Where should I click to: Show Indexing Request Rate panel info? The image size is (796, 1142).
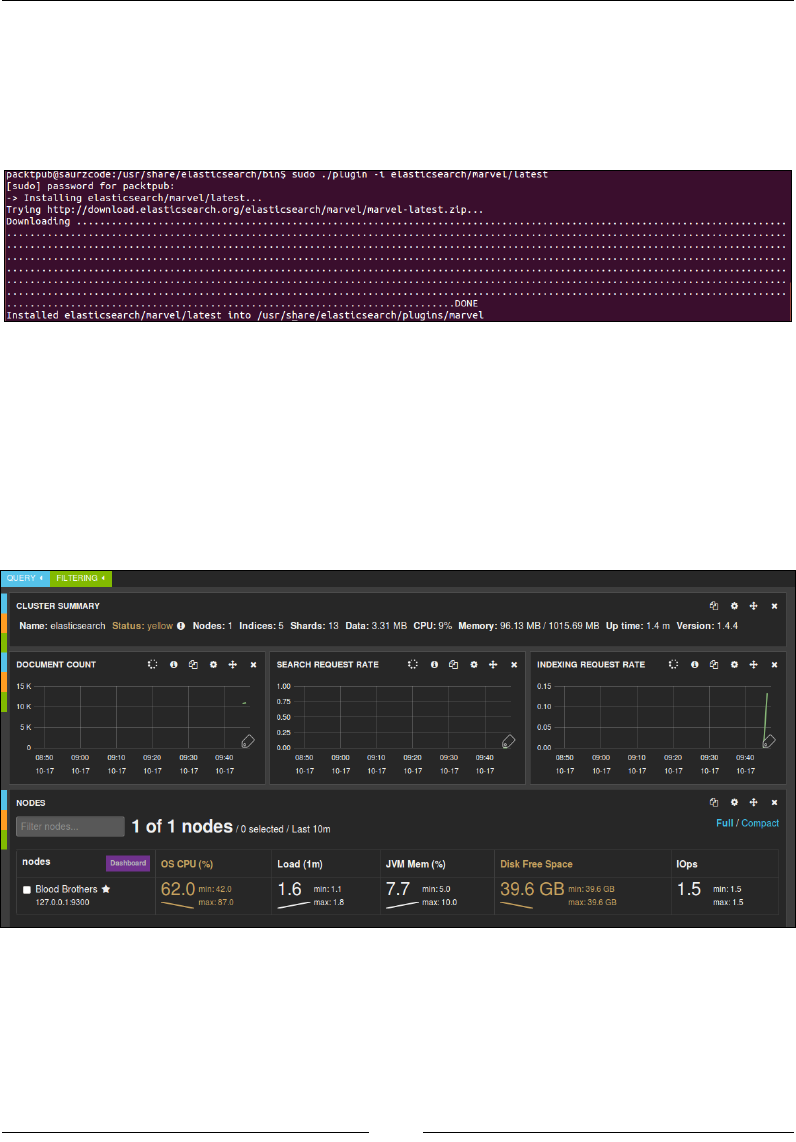[x=695, y=664]
